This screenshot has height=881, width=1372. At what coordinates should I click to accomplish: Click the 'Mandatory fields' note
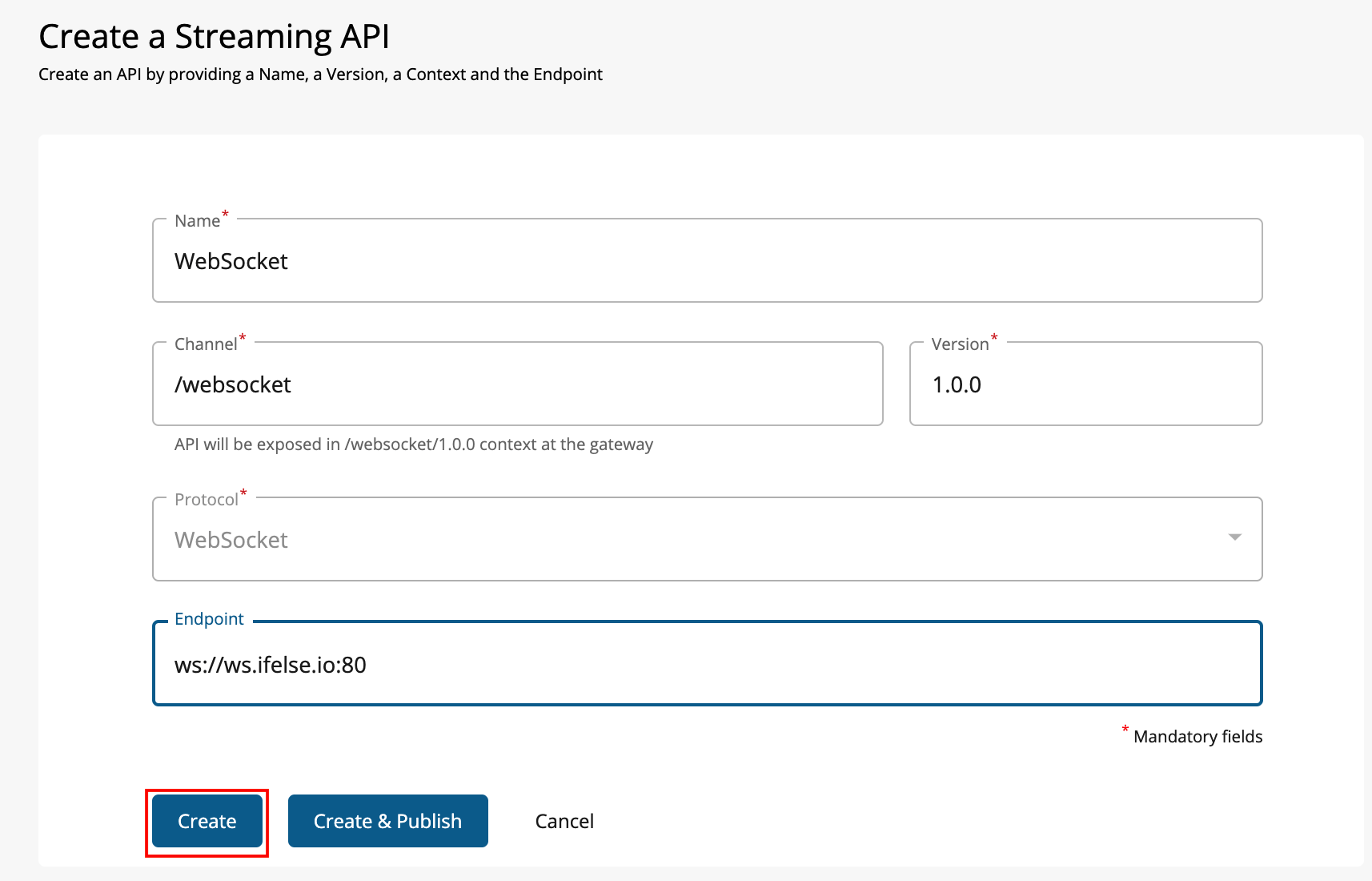click(1197, 737)
